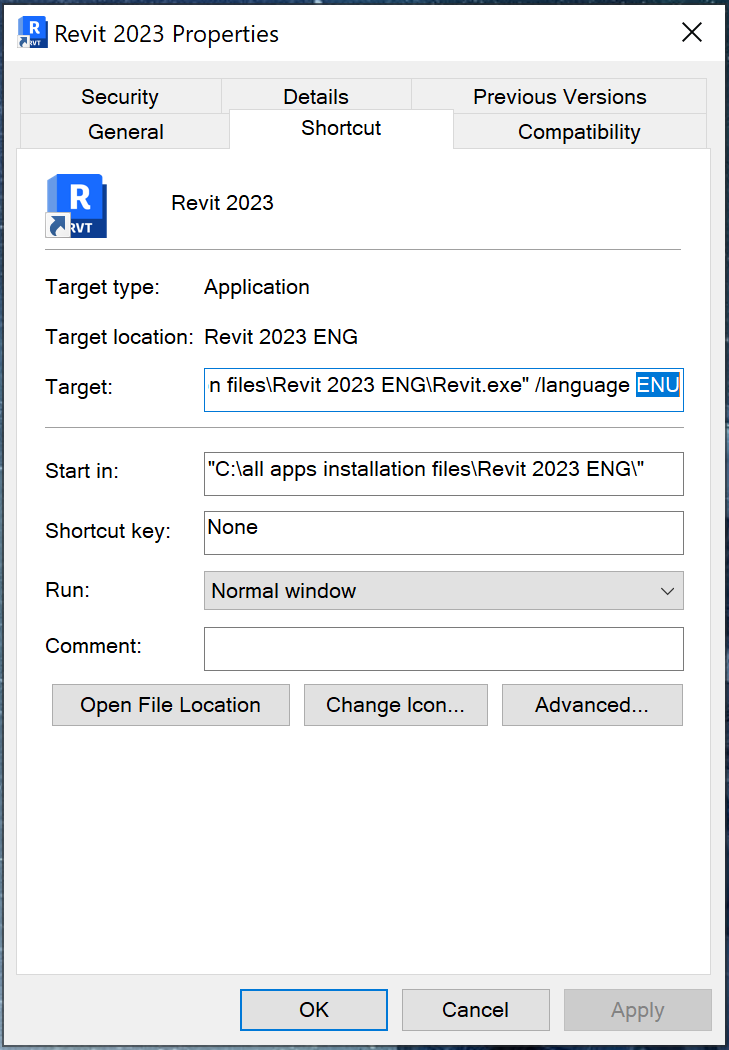The width and height of the screenshot is (729, 1050).
Task: Confirm changes with the OK button
Action: click(314, 1010)
